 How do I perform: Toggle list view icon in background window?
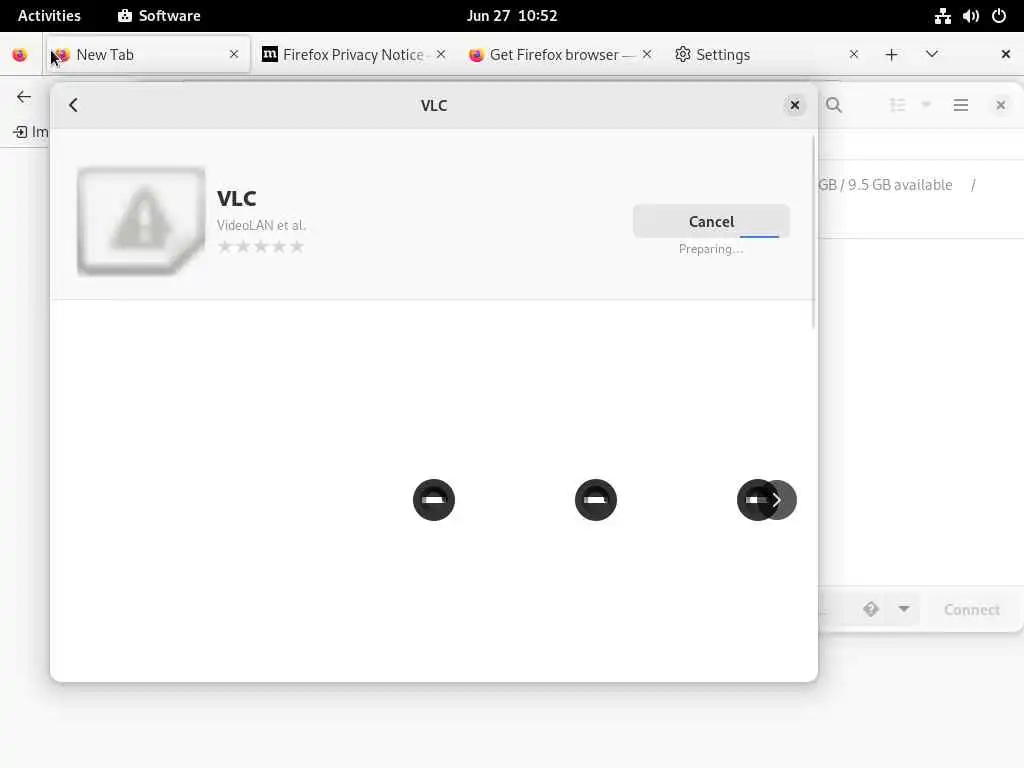[897, 105]
